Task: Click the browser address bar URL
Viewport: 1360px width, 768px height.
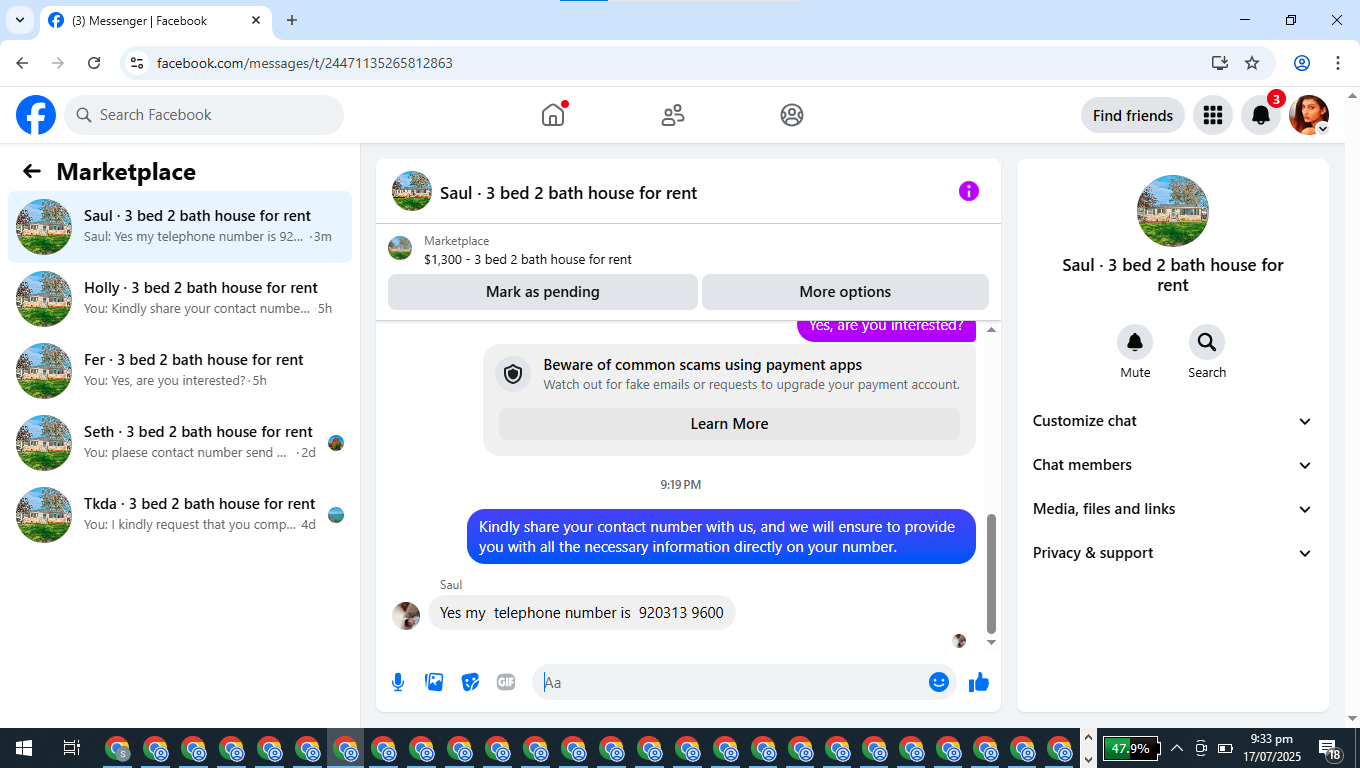Action: tap(305, 63)
